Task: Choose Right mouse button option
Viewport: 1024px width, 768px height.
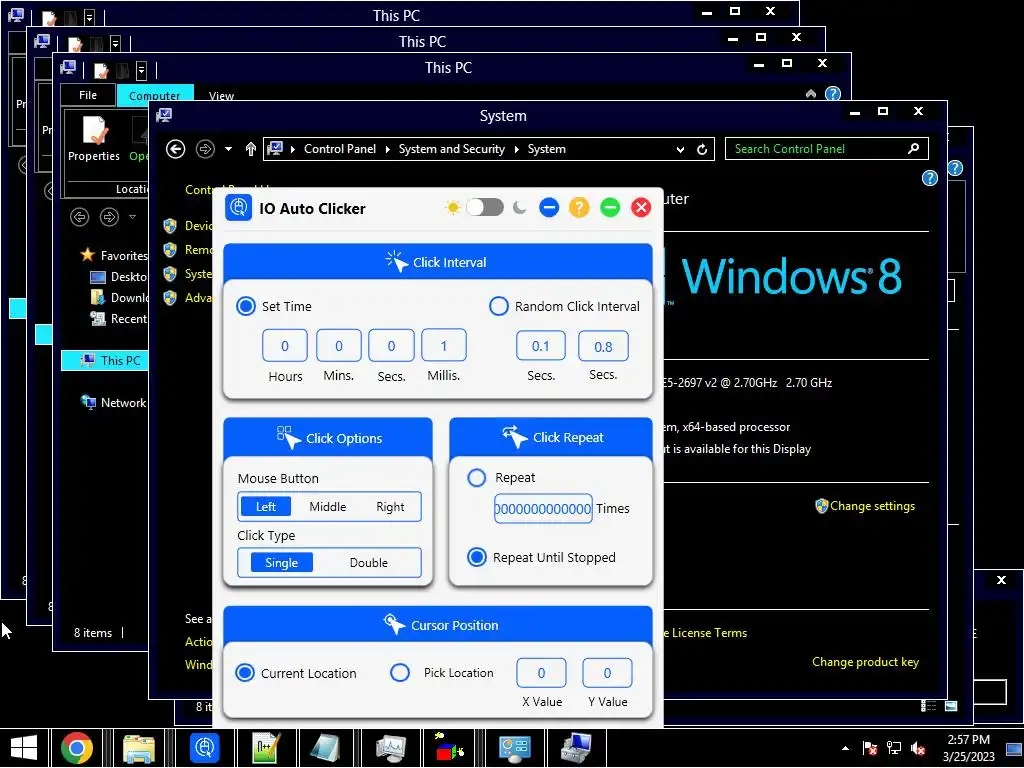Action: coord(391,507)
